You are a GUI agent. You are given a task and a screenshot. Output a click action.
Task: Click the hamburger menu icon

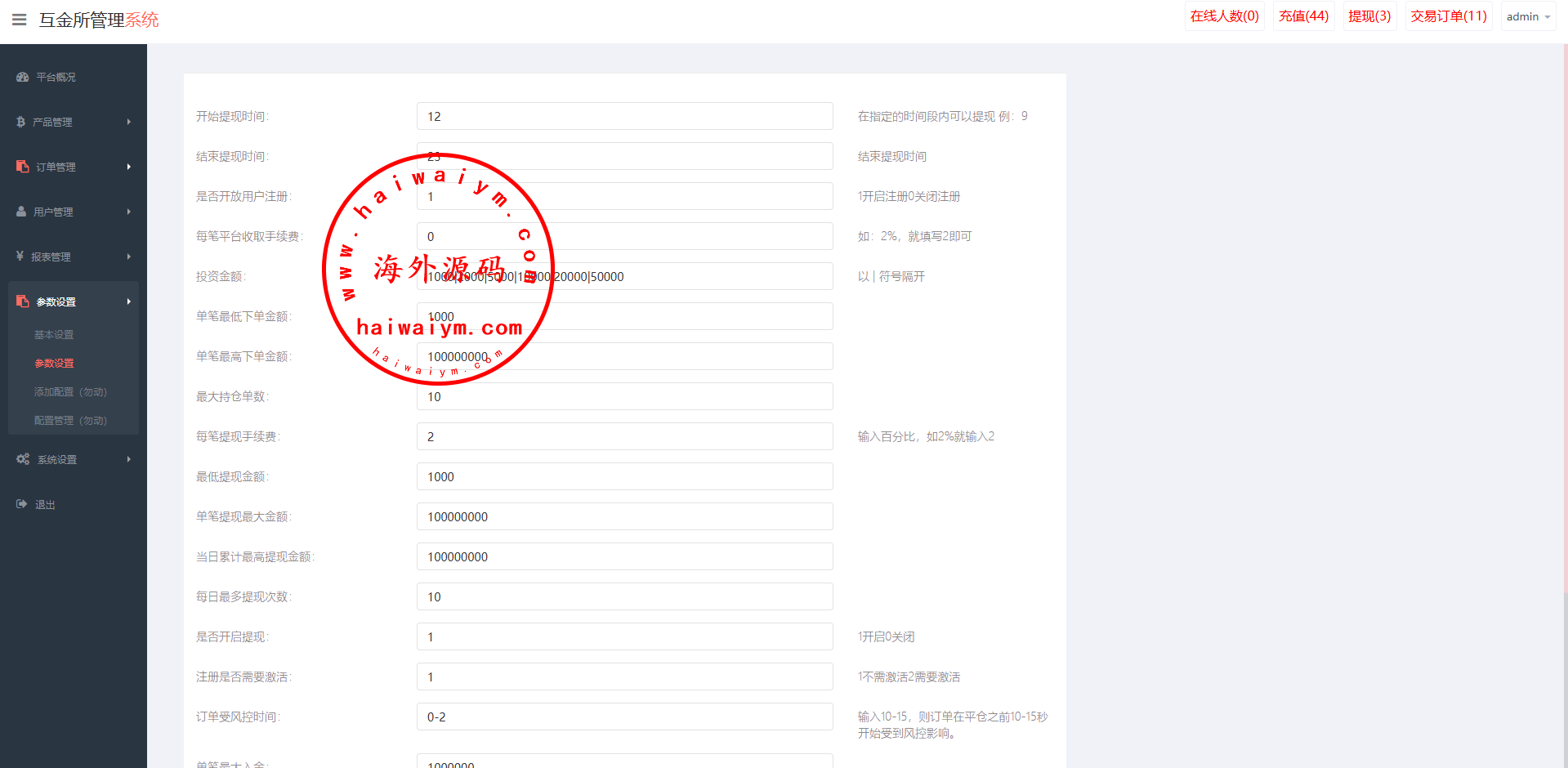(x=20, y=20)
